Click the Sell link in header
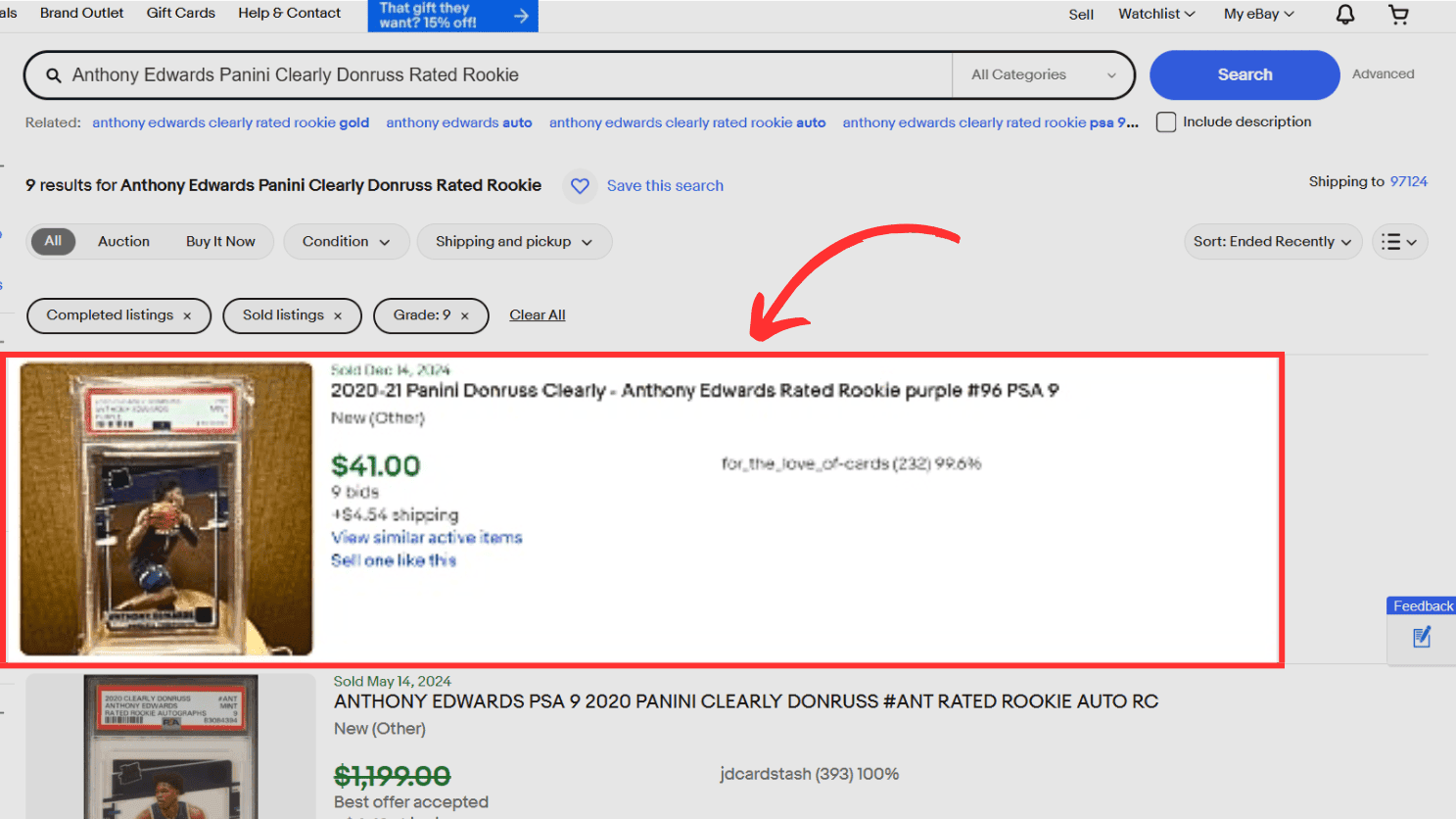1456x819 pixels. [1081, 15]
